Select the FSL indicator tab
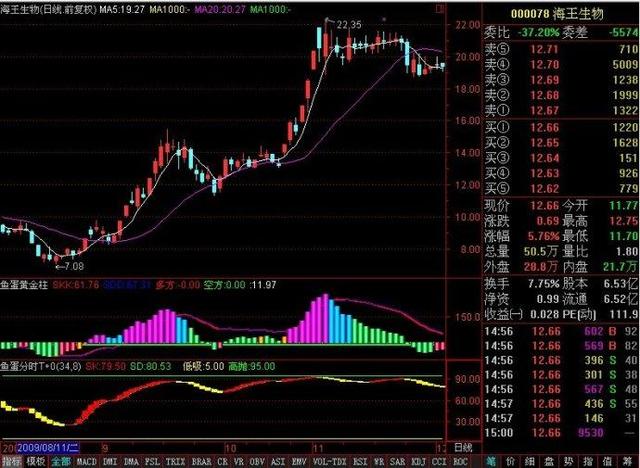This screenshot has width=640, height=468. pyautogui.click(x=152, y=462)
